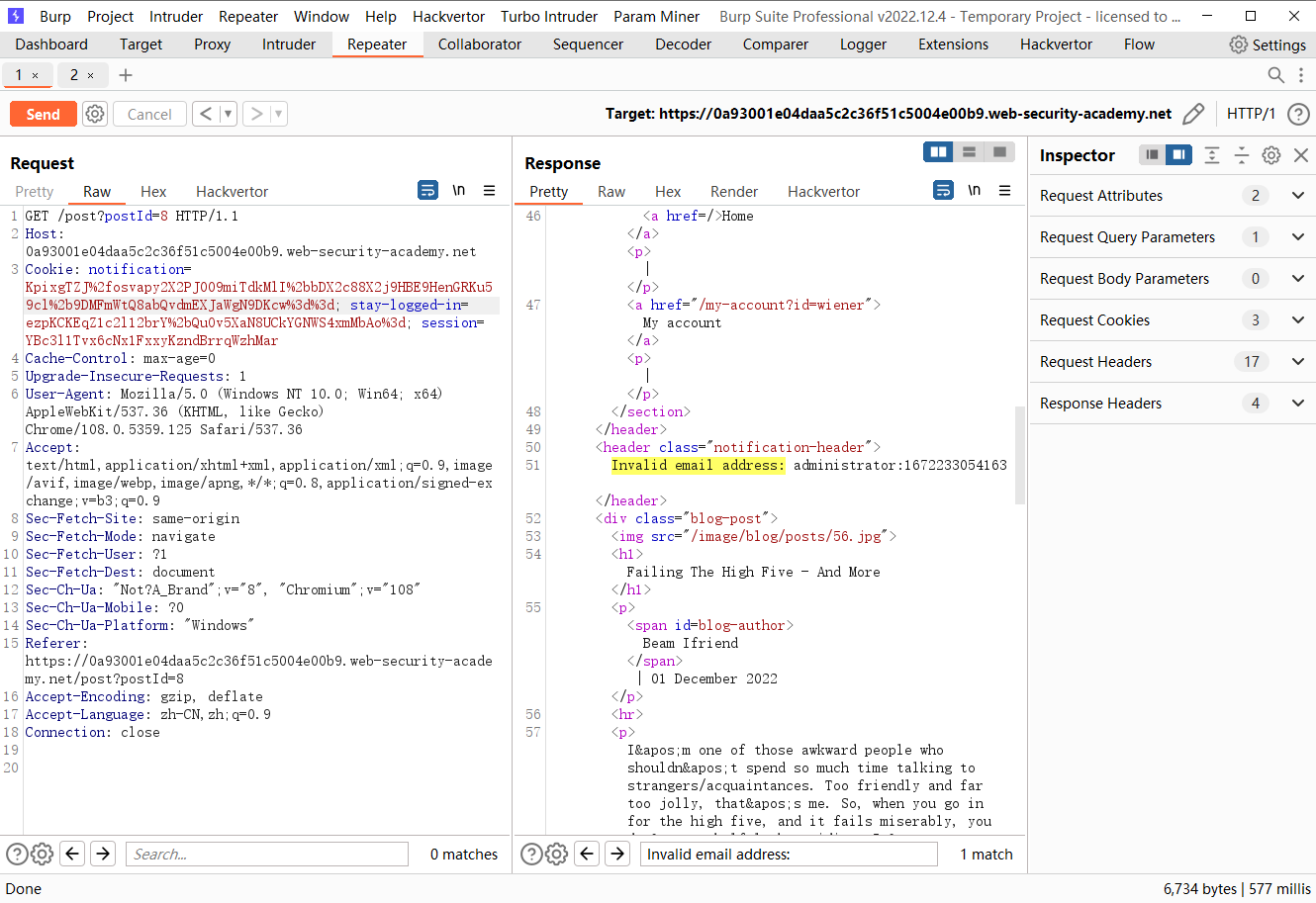Switch to Comparer tab
Screen dimensions: 1316x903
point(776,45)
